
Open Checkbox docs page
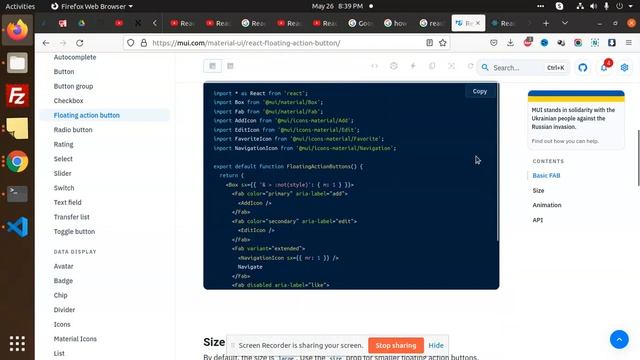point(68,101)
